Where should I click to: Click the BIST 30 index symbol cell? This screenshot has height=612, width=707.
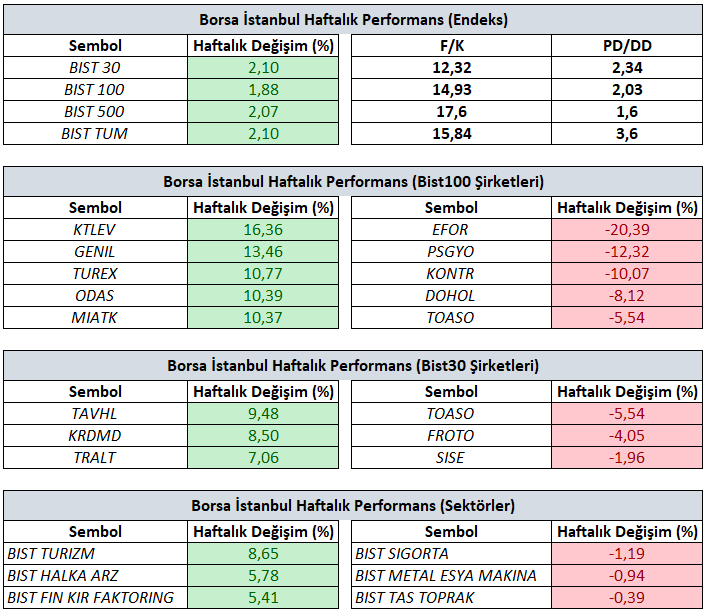(95, 68)
